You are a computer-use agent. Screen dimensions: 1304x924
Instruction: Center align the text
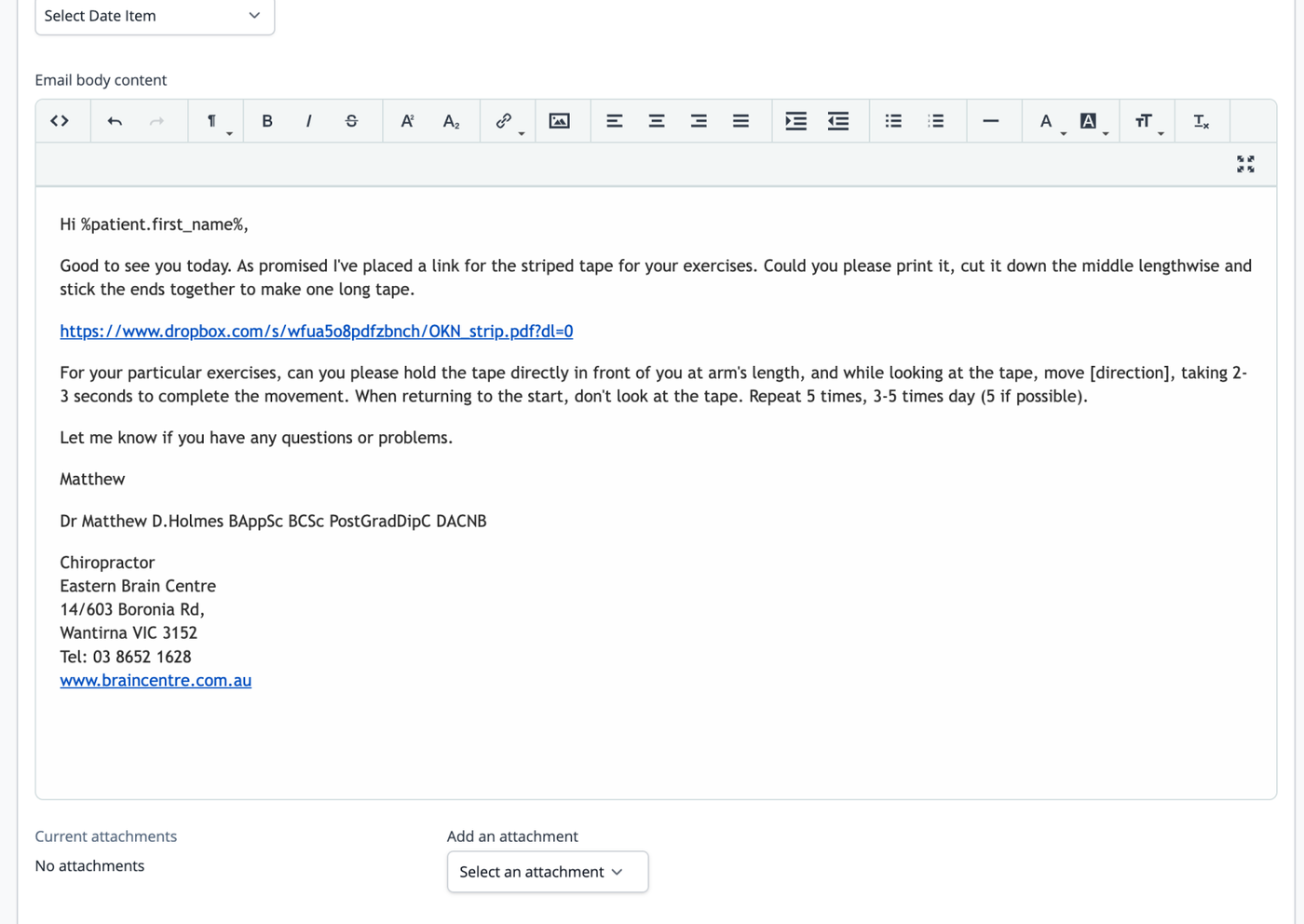657,121
